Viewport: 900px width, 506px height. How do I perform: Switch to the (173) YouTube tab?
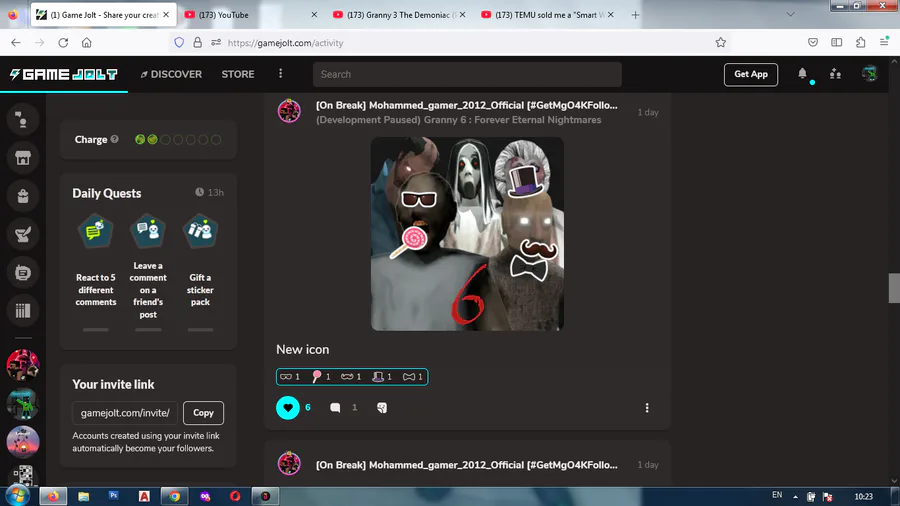click(251, 15)
